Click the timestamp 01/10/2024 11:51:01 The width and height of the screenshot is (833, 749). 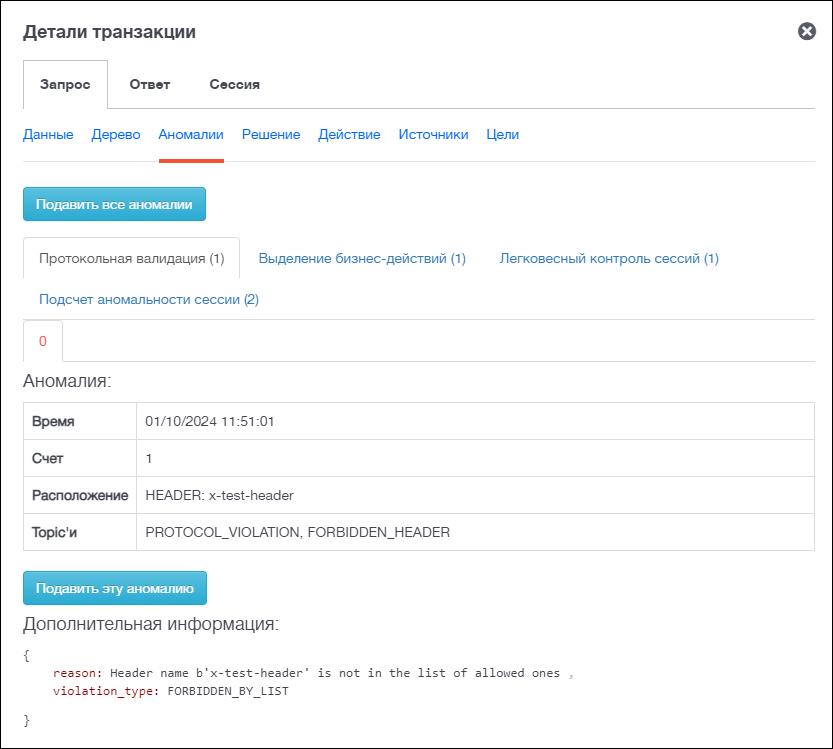click(210, 421)
